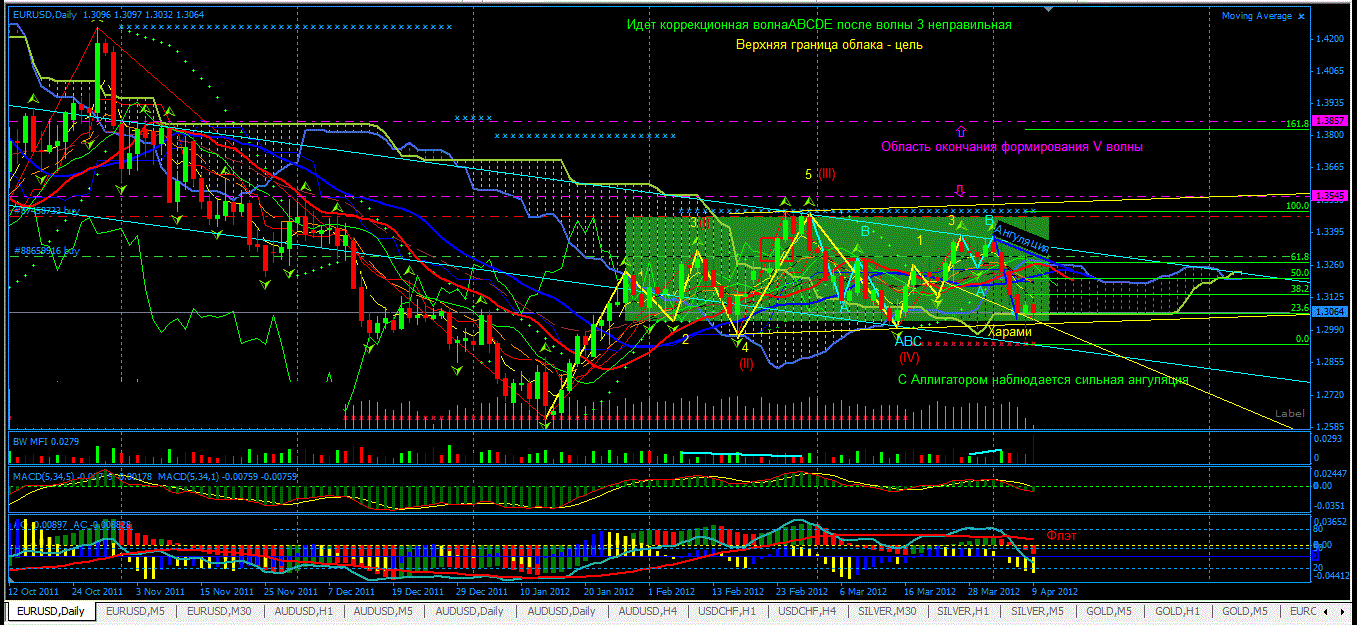Click the BW MFI 0.0279 indicator label
The height and width of the screenshot is (625, 1357).
[x=45, y=441]
